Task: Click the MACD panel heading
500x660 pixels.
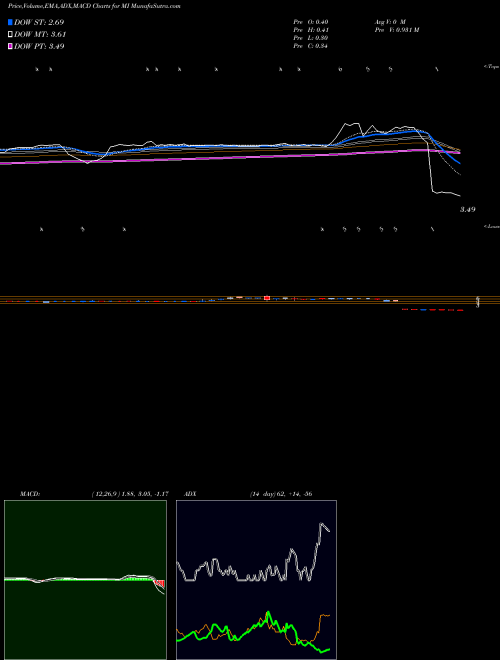Action: (x=30, y=494)
